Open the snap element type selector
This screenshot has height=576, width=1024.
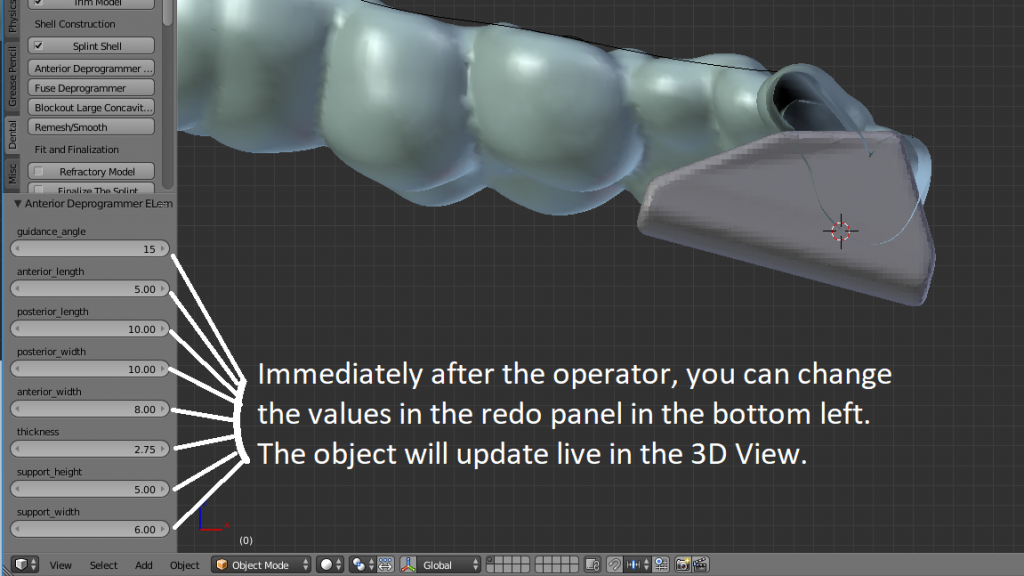pyautogui.click(x=637, y=565)
